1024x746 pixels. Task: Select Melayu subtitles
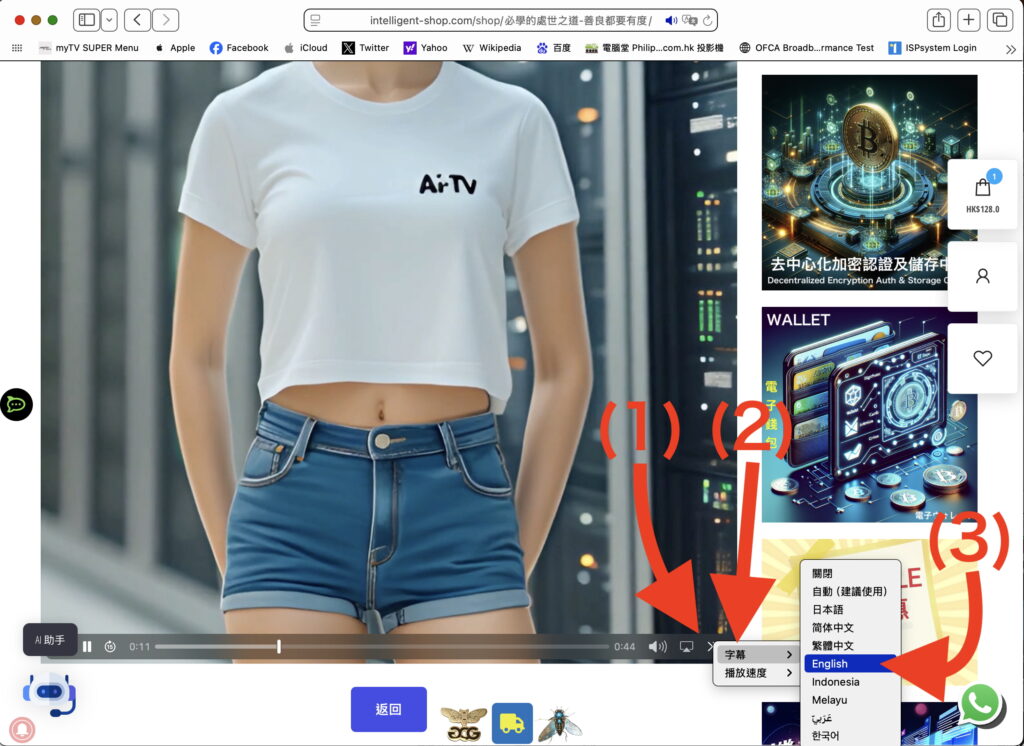tap(850, 700)
